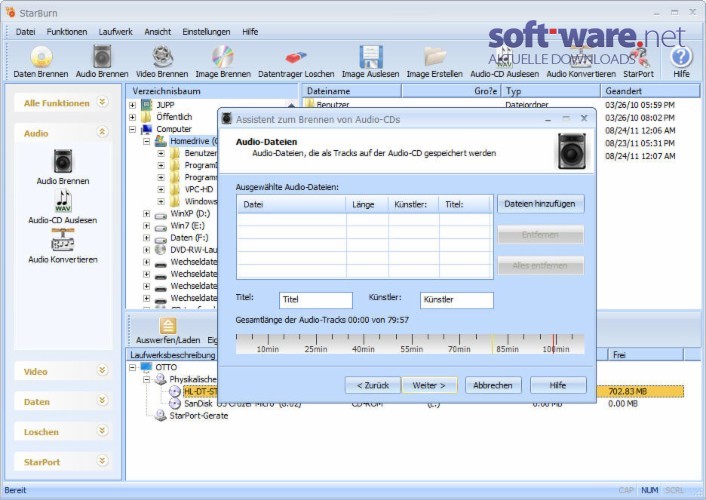Image resolution: width=706 pixels, height=500 pixels.
Task: Expand the Video sidebar panel
Action: point(103,370)
